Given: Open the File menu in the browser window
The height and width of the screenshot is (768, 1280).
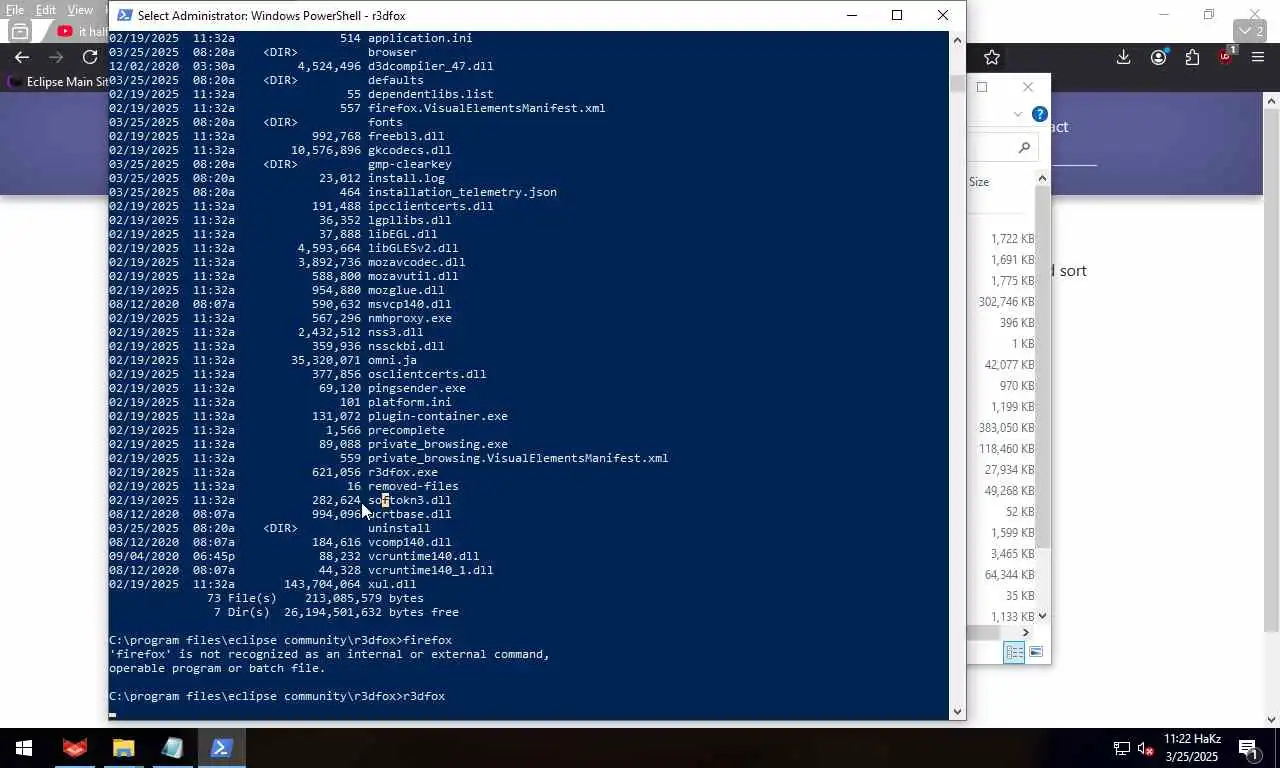Looking at the screenshot, I should click(x=15, y=10).
